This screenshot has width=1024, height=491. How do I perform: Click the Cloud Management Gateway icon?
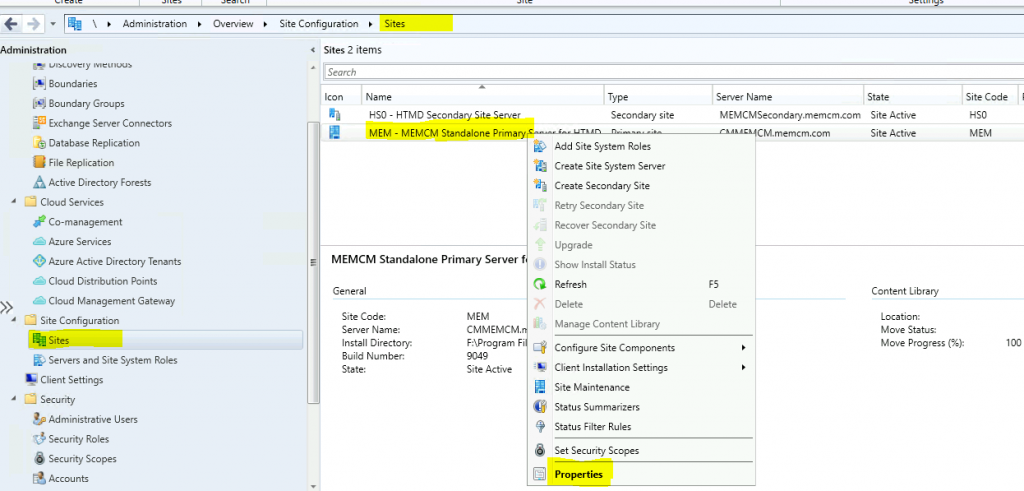39,301
